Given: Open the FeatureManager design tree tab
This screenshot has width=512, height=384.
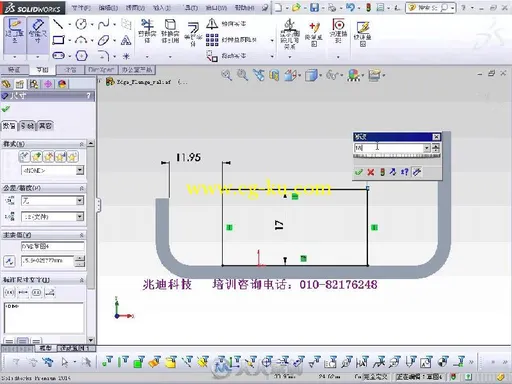Looking at the screenshot, I should click(6, 84).
